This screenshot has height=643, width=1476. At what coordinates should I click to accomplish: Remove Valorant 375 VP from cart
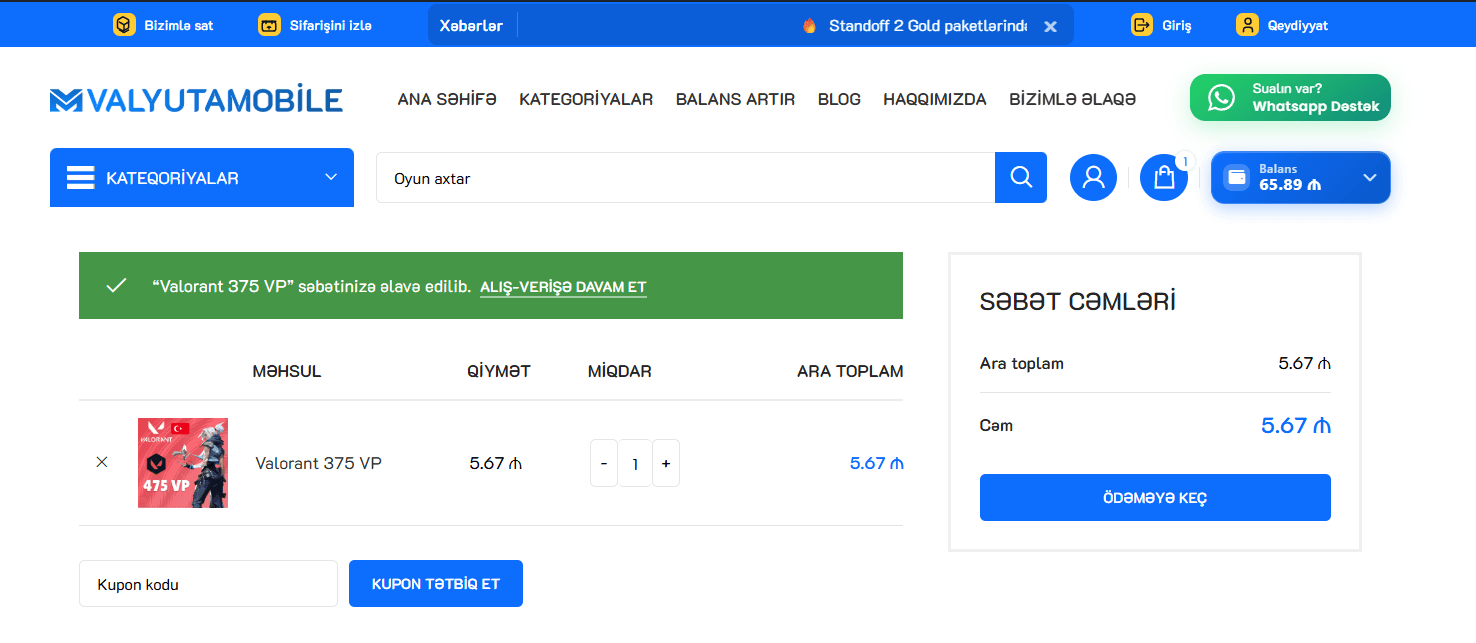click(102, 463)
